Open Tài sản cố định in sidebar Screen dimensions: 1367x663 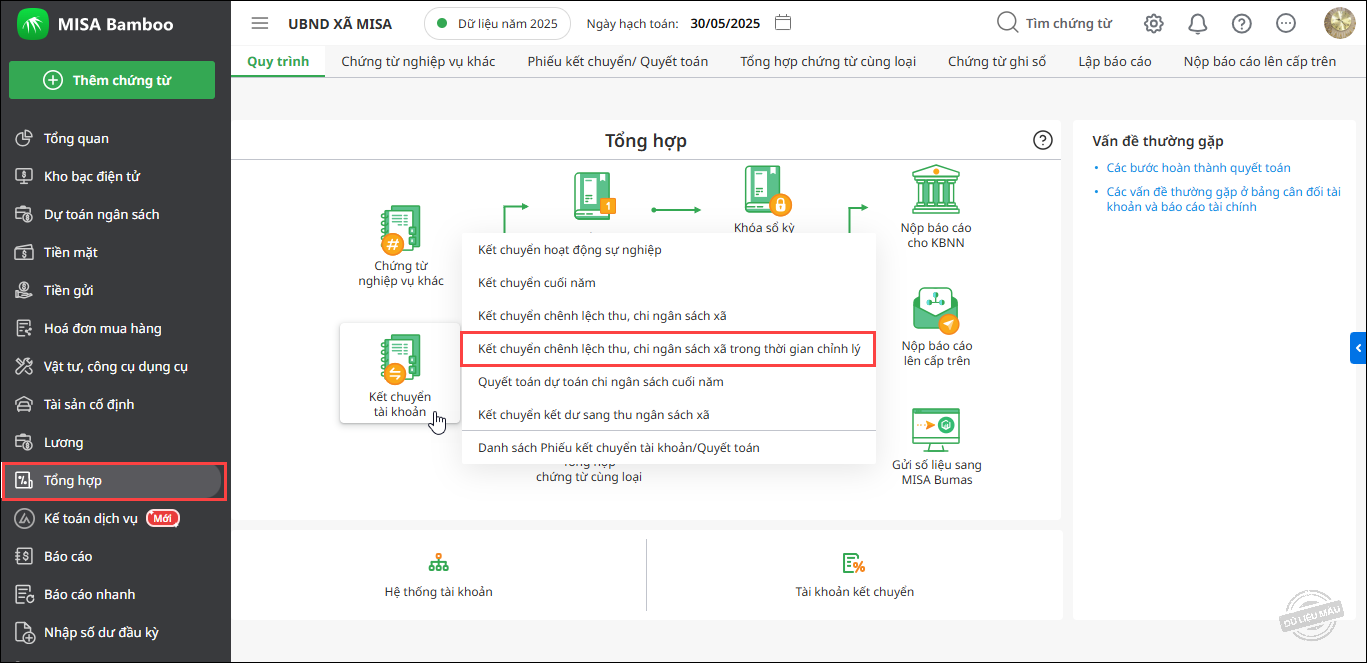[115, 404]
